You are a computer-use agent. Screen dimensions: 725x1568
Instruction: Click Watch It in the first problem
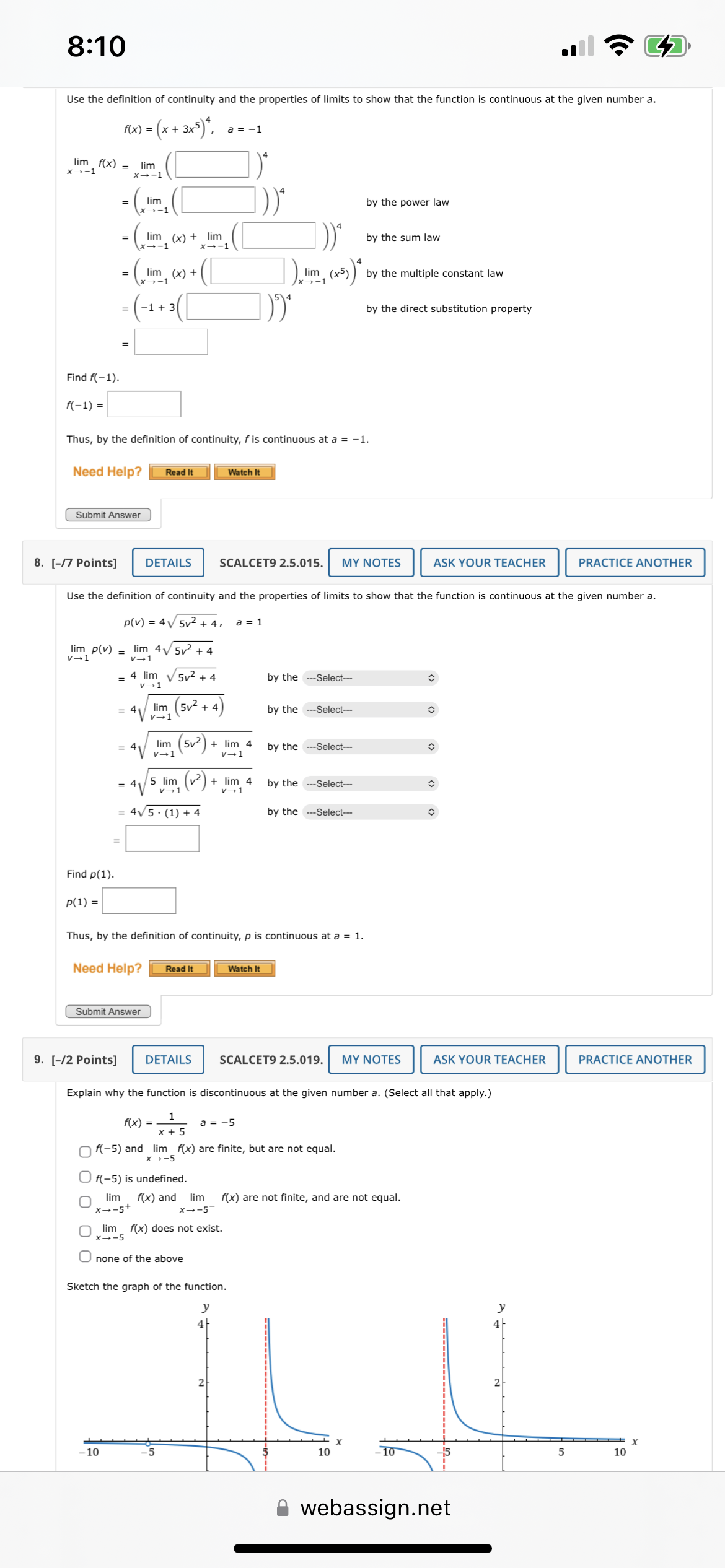coord(245,472)
